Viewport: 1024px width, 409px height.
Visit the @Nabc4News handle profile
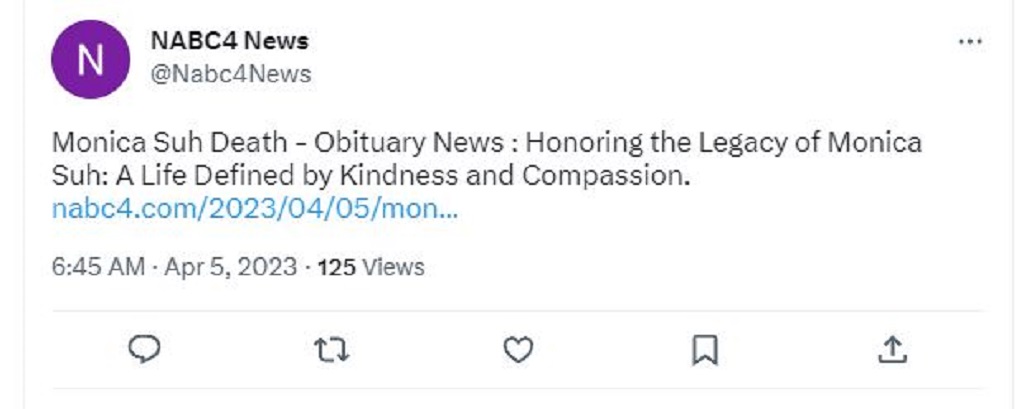pyautogui.click(x=231, y=74)
